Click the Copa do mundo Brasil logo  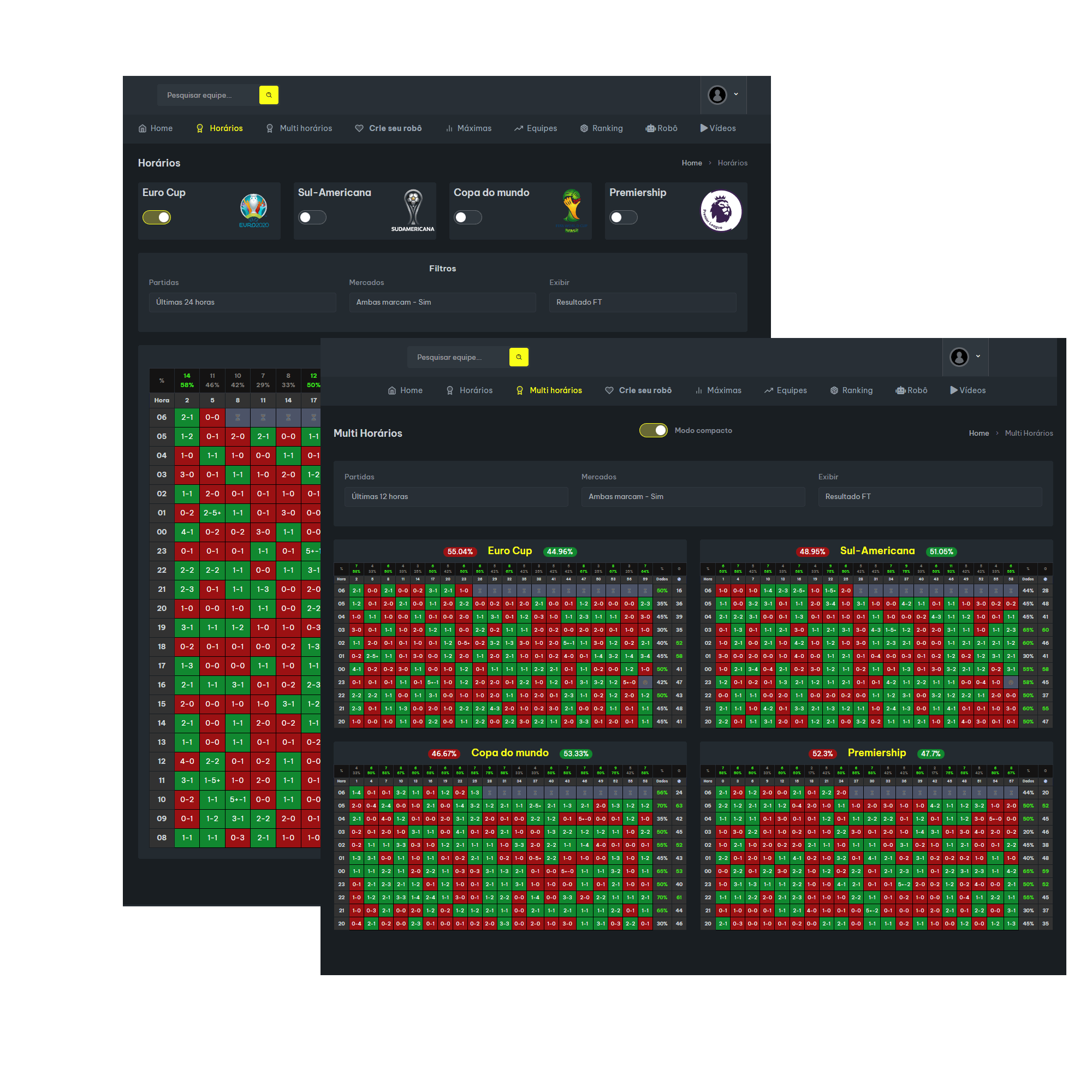[572, 211]
